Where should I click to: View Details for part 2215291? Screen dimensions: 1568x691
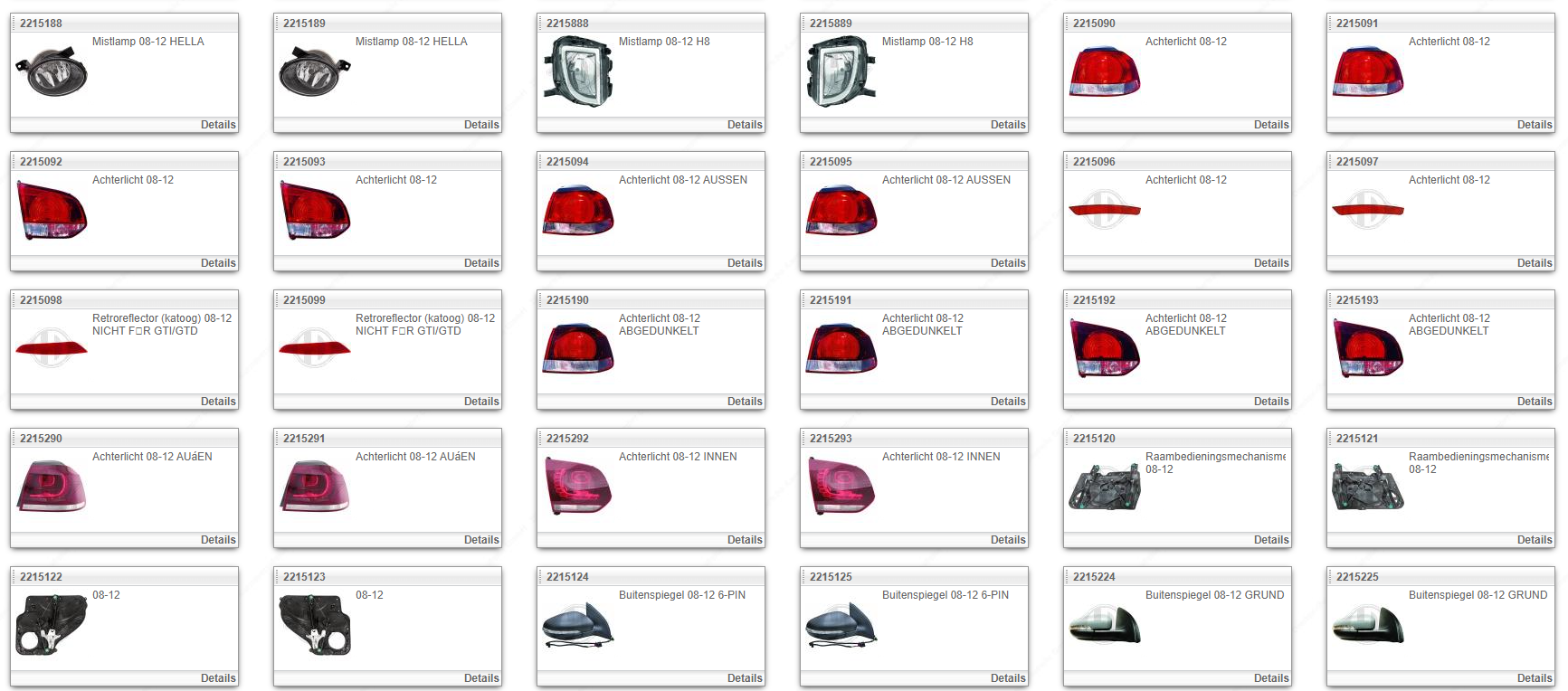point(481,540)
